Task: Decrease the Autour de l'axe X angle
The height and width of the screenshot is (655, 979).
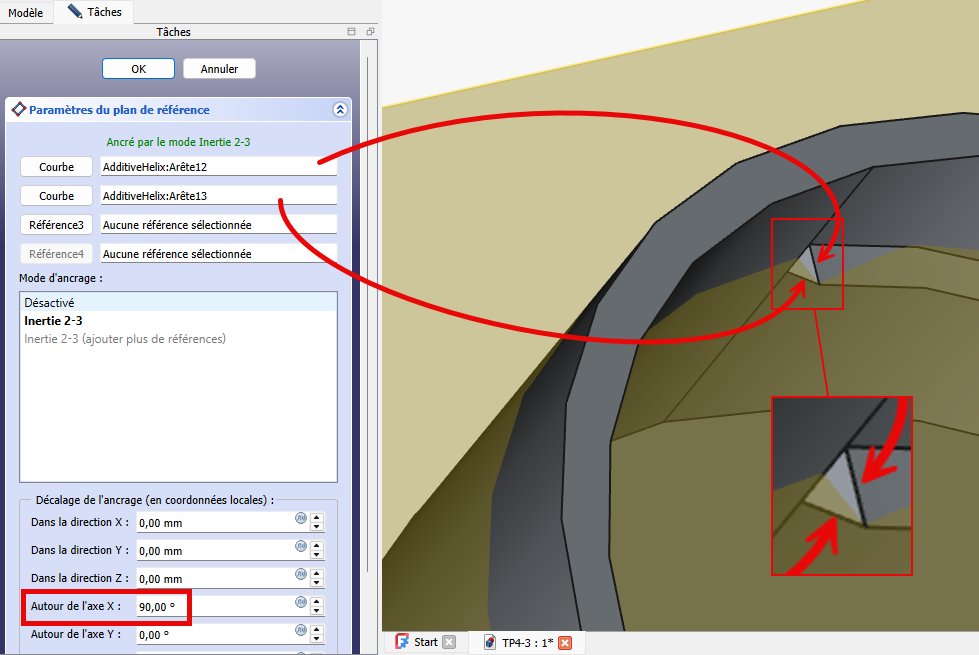Action: (317, 610)
